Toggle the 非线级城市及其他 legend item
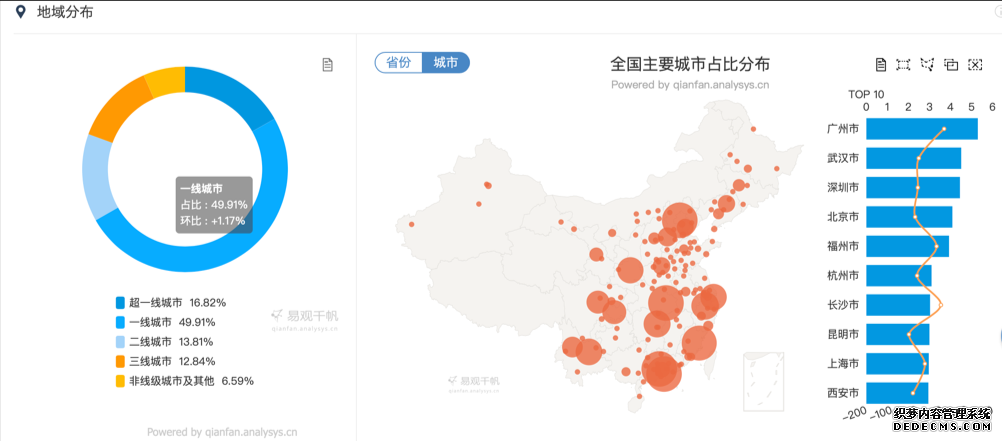The height and width of the screenshot is (441, 1002). coord(185,381)
